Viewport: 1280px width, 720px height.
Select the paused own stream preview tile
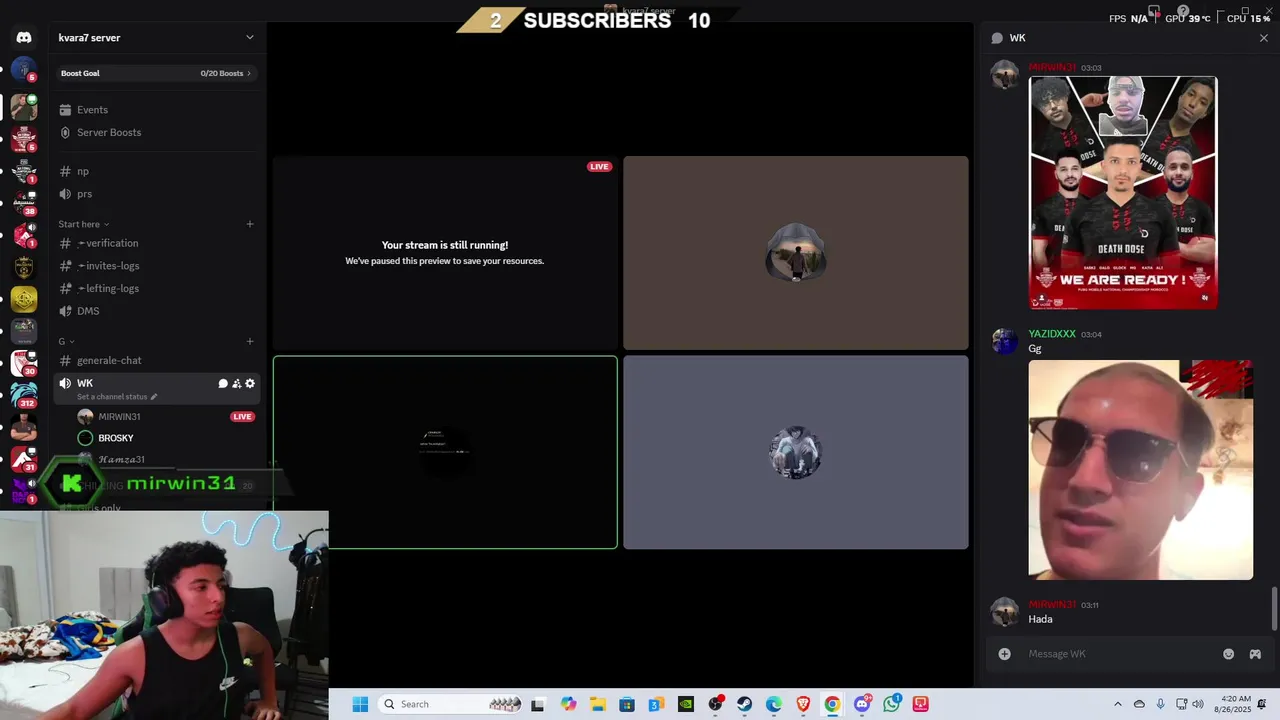coord(445,252)
